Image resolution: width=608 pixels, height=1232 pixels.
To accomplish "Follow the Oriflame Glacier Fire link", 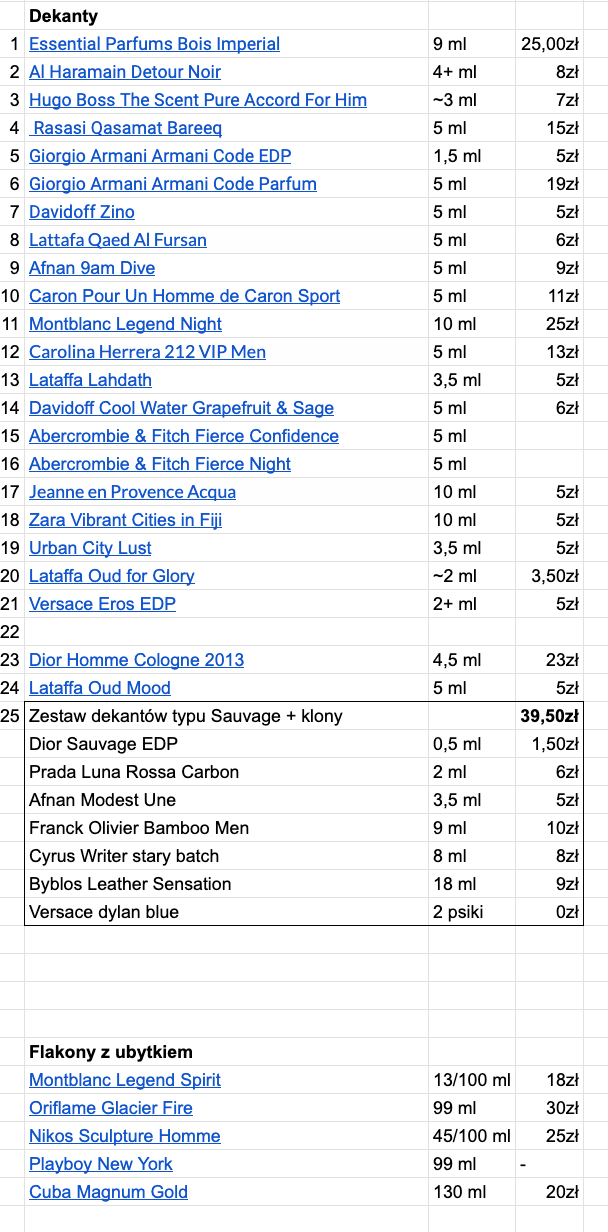I will pos(110,1108).
